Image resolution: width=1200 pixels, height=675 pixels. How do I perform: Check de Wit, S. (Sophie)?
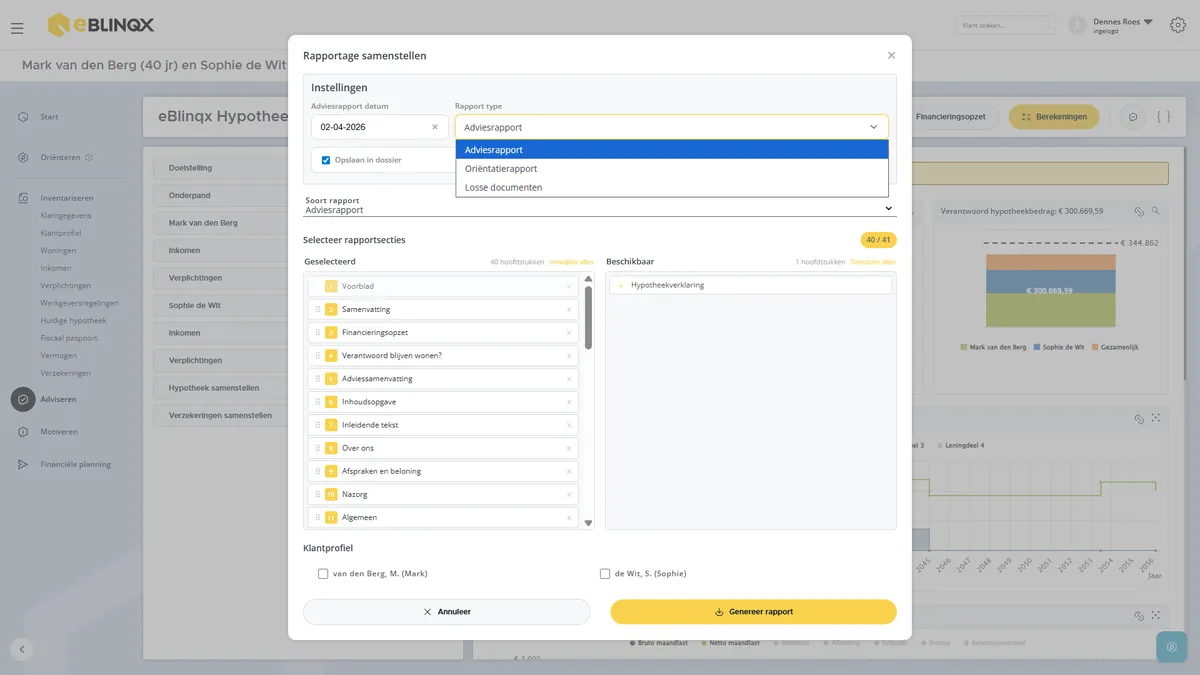click(605, 574)
